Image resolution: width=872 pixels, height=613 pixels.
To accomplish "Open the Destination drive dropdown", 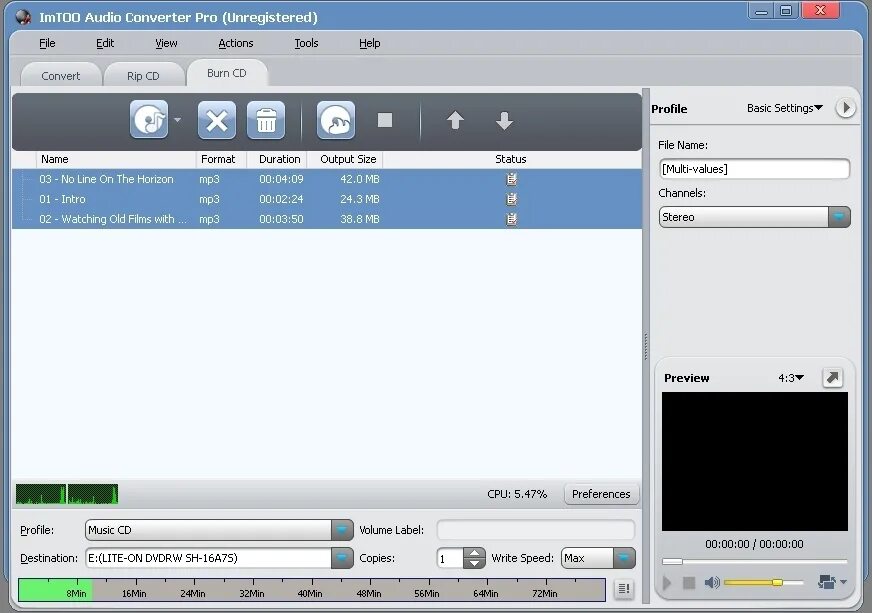I will click(x=342, y=557).
